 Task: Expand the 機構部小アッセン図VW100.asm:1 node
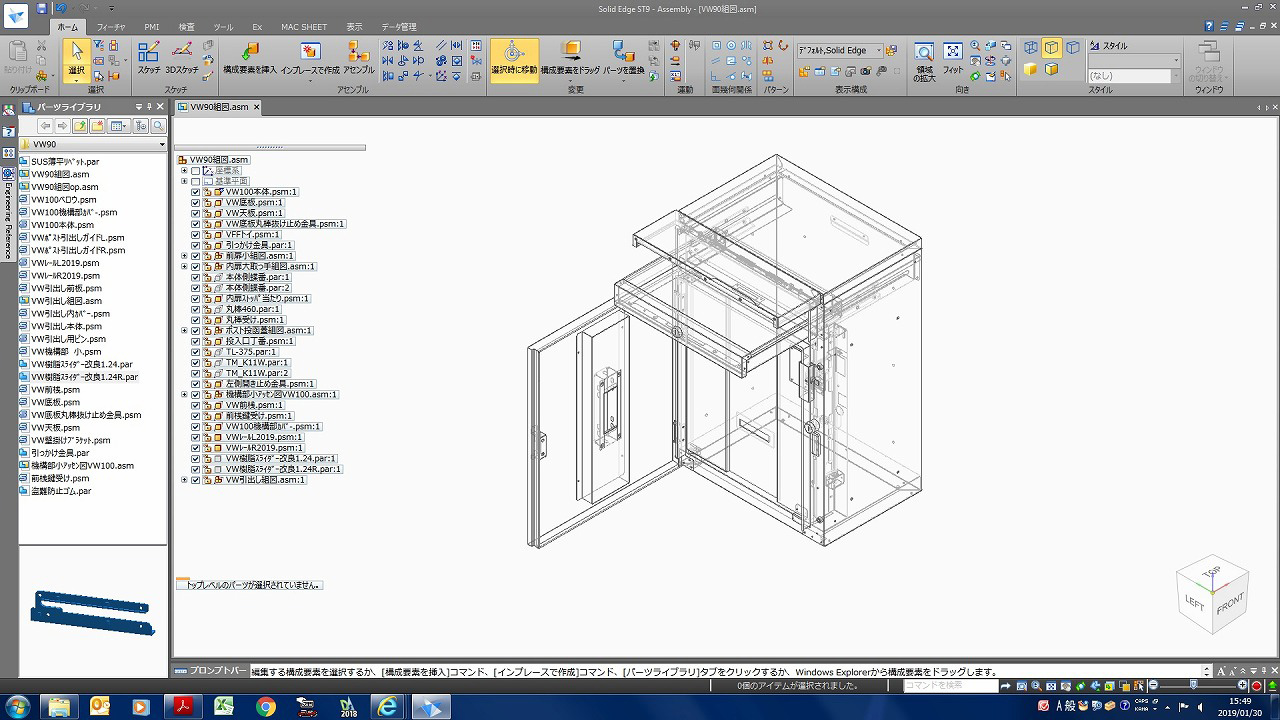click(184, 394)
